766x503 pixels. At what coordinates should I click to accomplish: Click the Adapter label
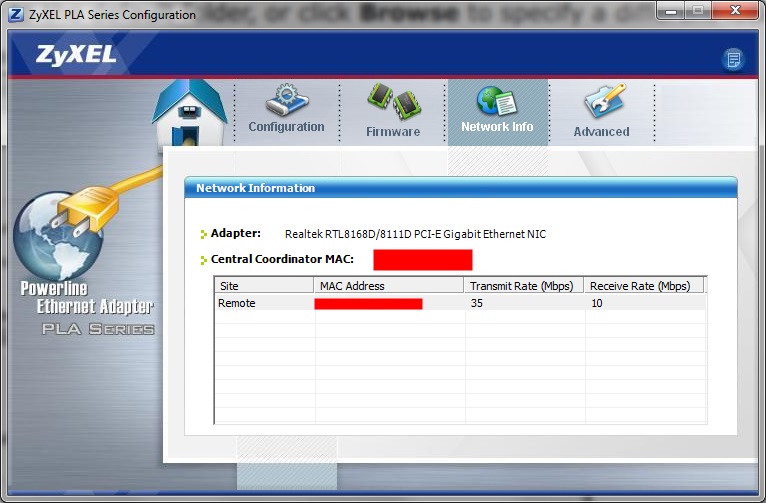(x=236, y=233)
